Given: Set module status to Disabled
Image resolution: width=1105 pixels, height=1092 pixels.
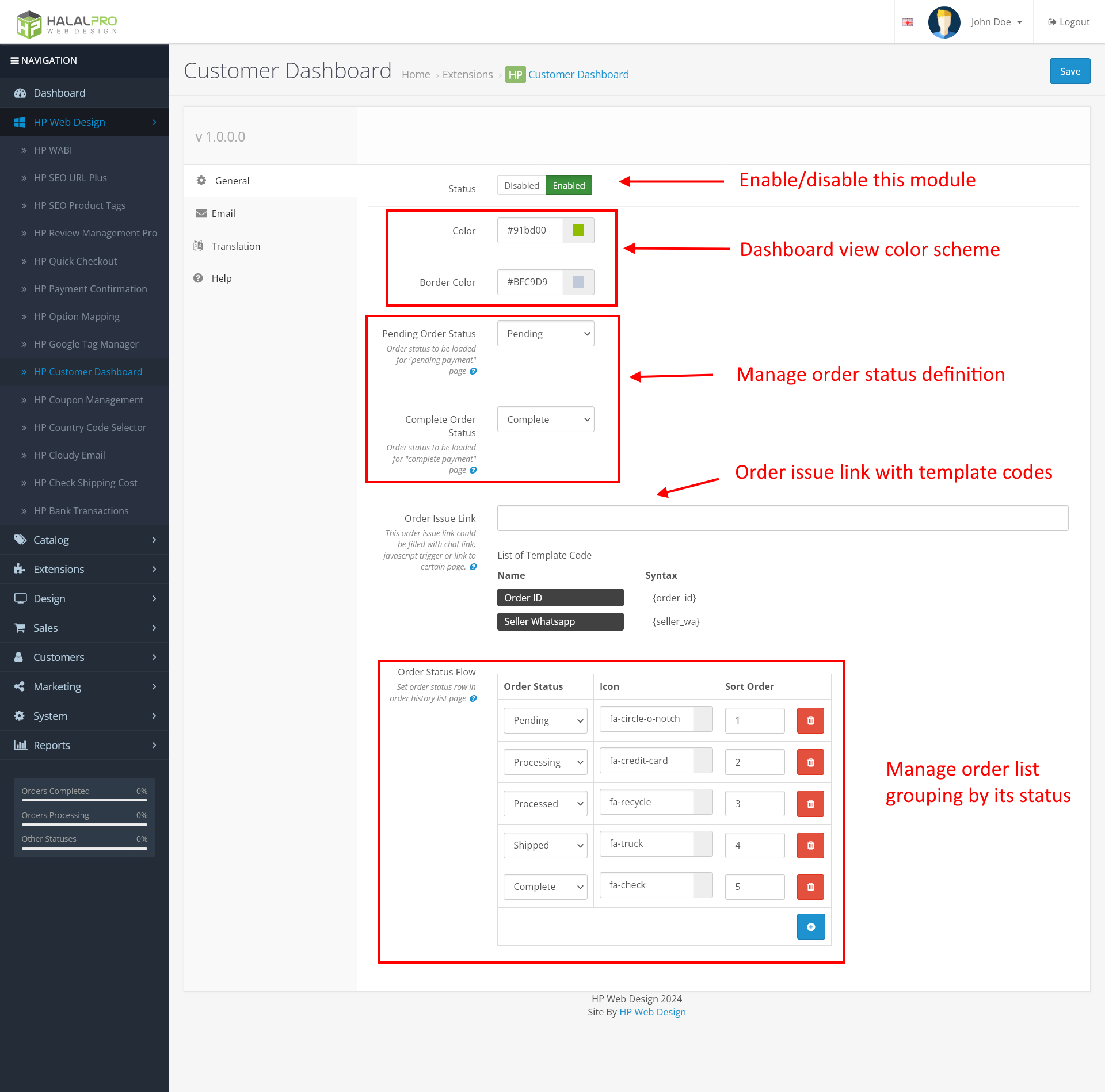Looking at the screenshot, I should (x=521, y=185).
